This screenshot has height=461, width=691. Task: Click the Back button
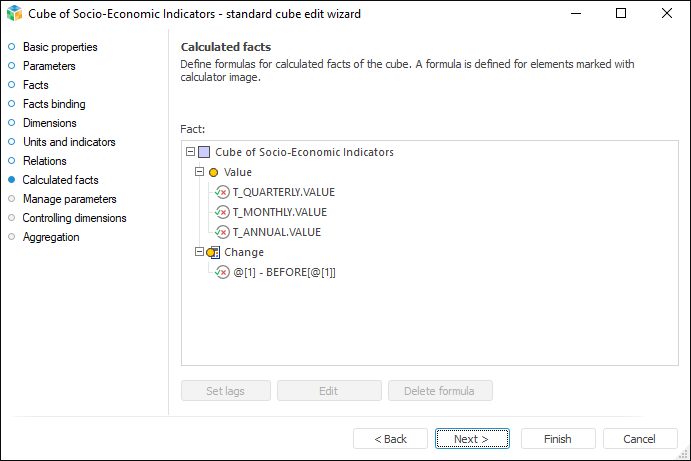pos(390,439)
